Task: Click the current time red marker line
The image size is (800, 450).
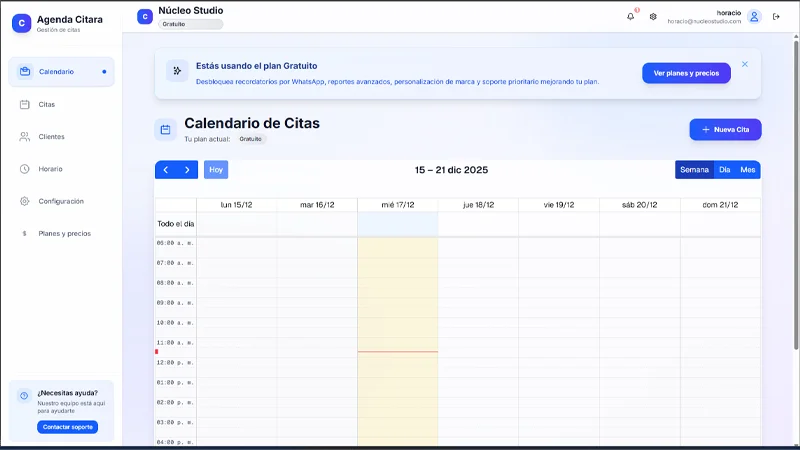Action: tap(397, 352)
